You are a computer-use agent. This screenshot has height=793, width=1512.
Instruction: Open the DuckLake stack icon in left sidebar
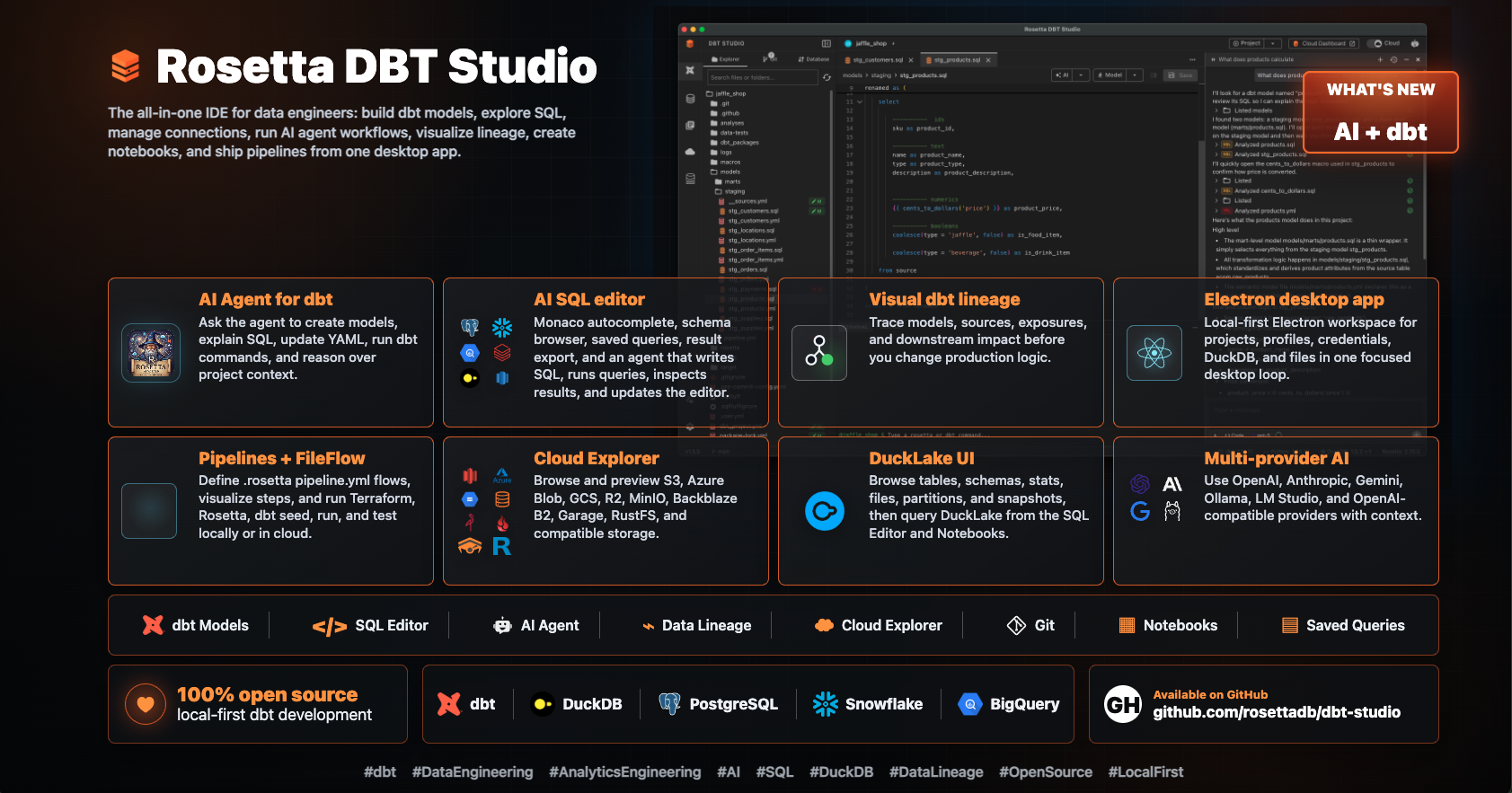[690, 179]
